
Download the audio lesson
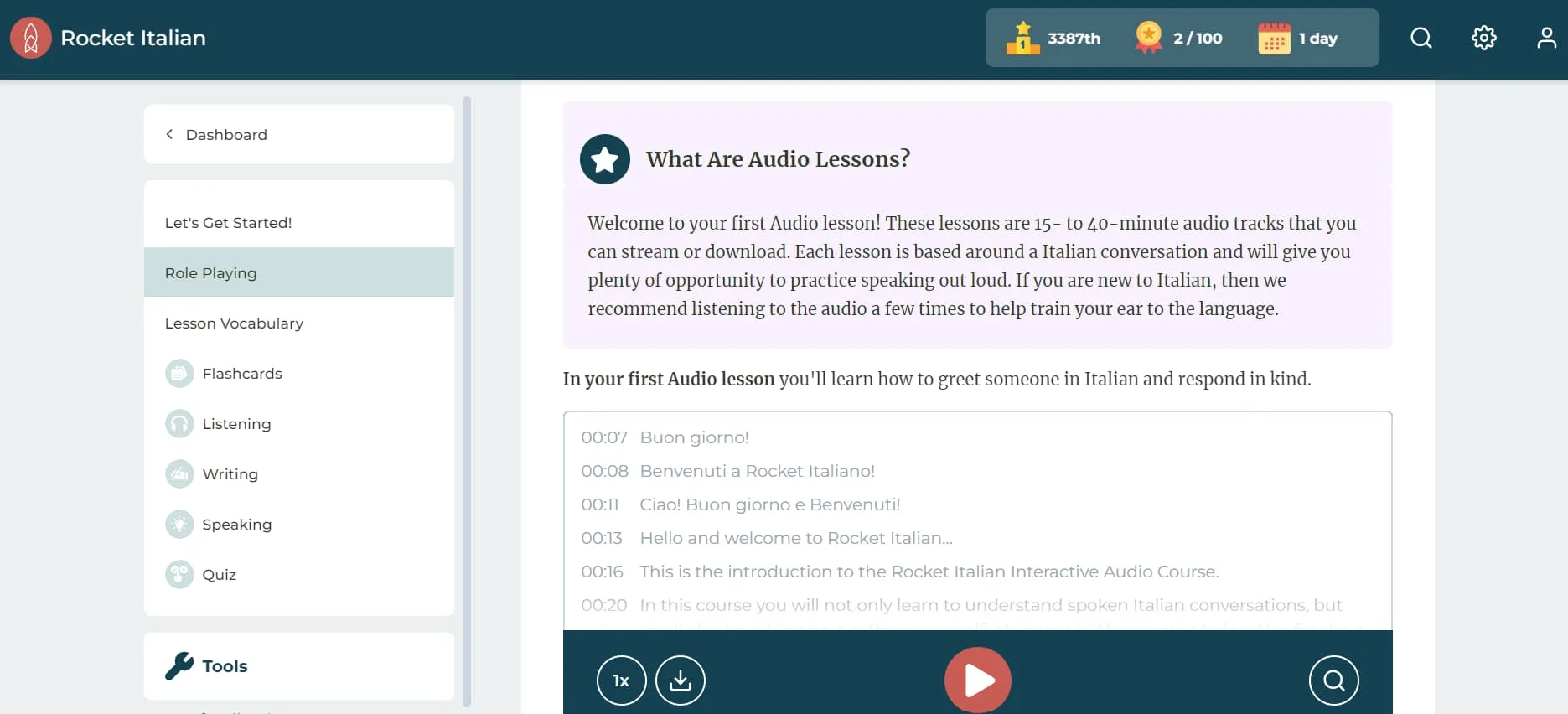pyautogui.click(x=680, y=680)
